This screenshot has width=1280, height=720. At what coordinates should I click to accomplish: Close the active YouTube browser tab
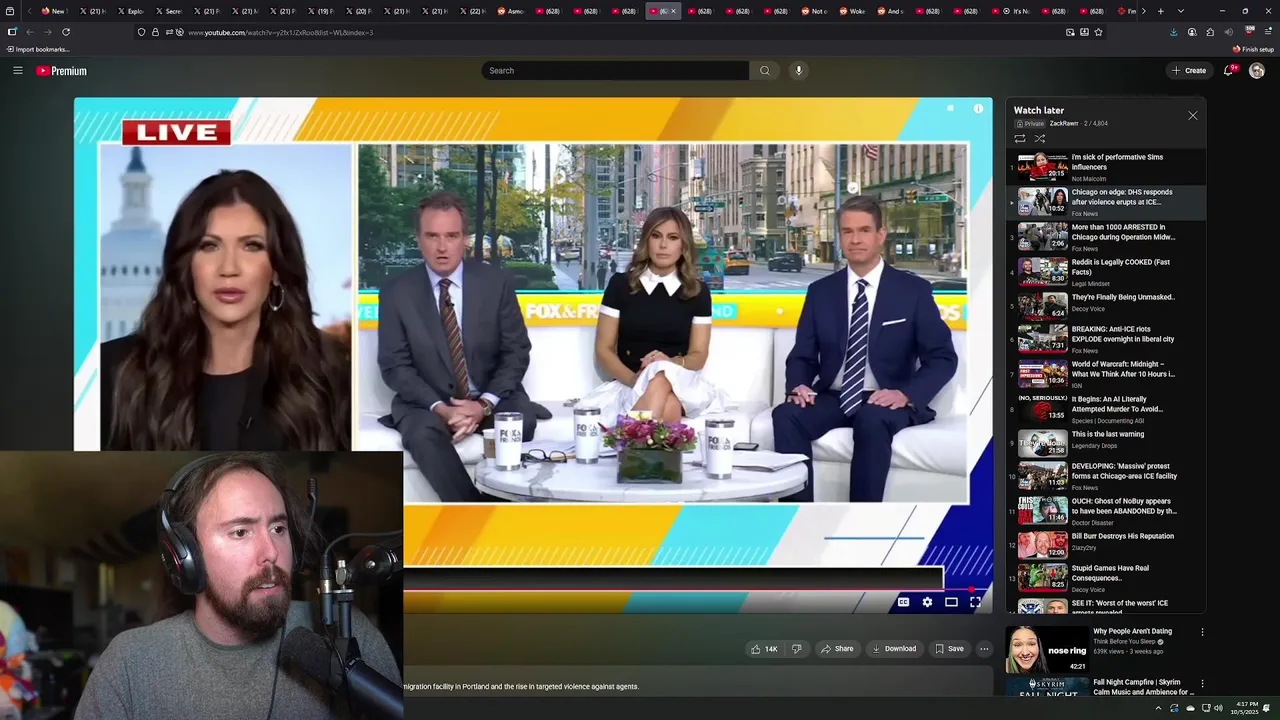673,11
